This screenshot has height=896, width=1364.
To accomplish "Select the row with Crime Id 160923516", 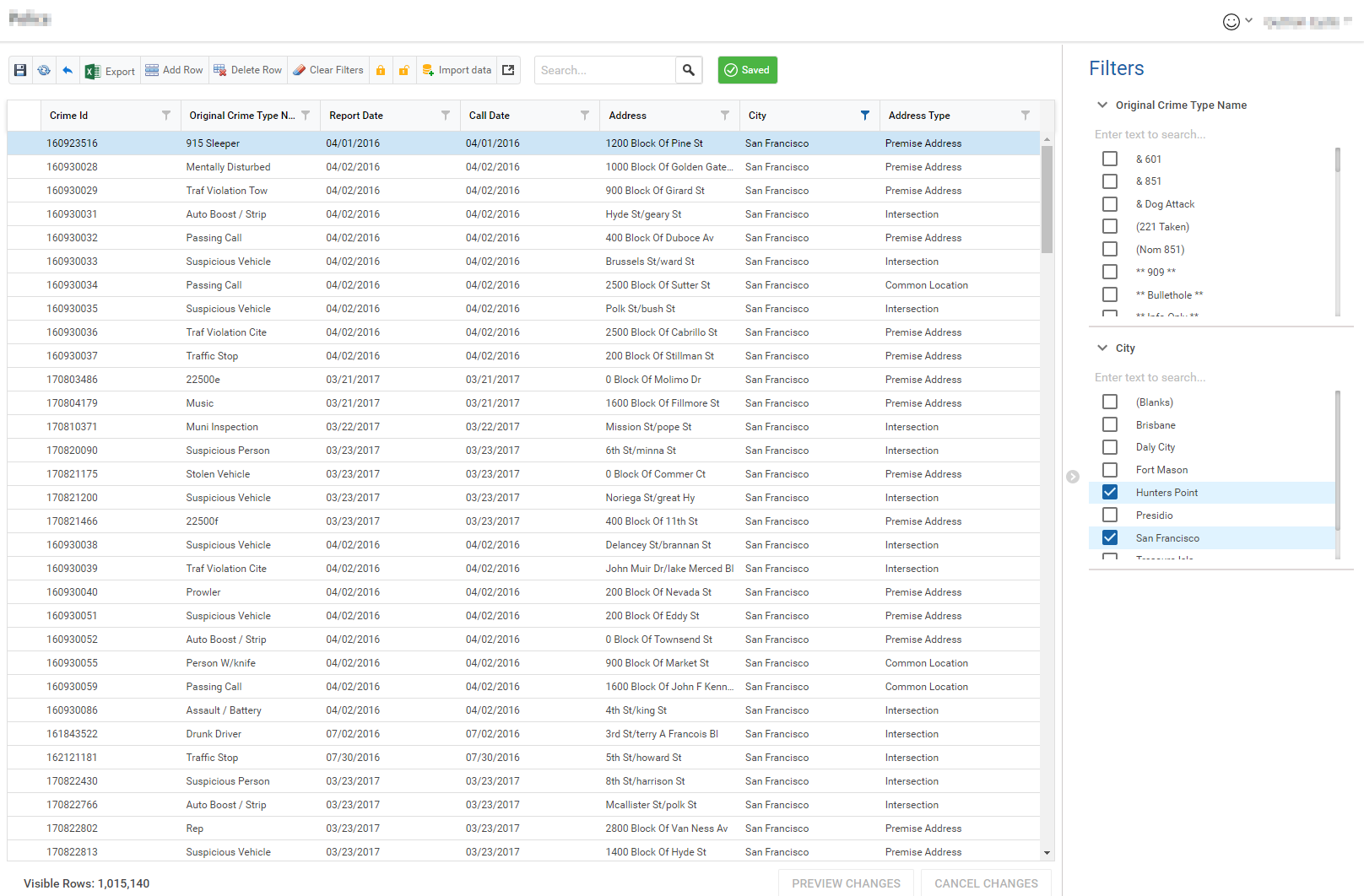I will [523, 143].
